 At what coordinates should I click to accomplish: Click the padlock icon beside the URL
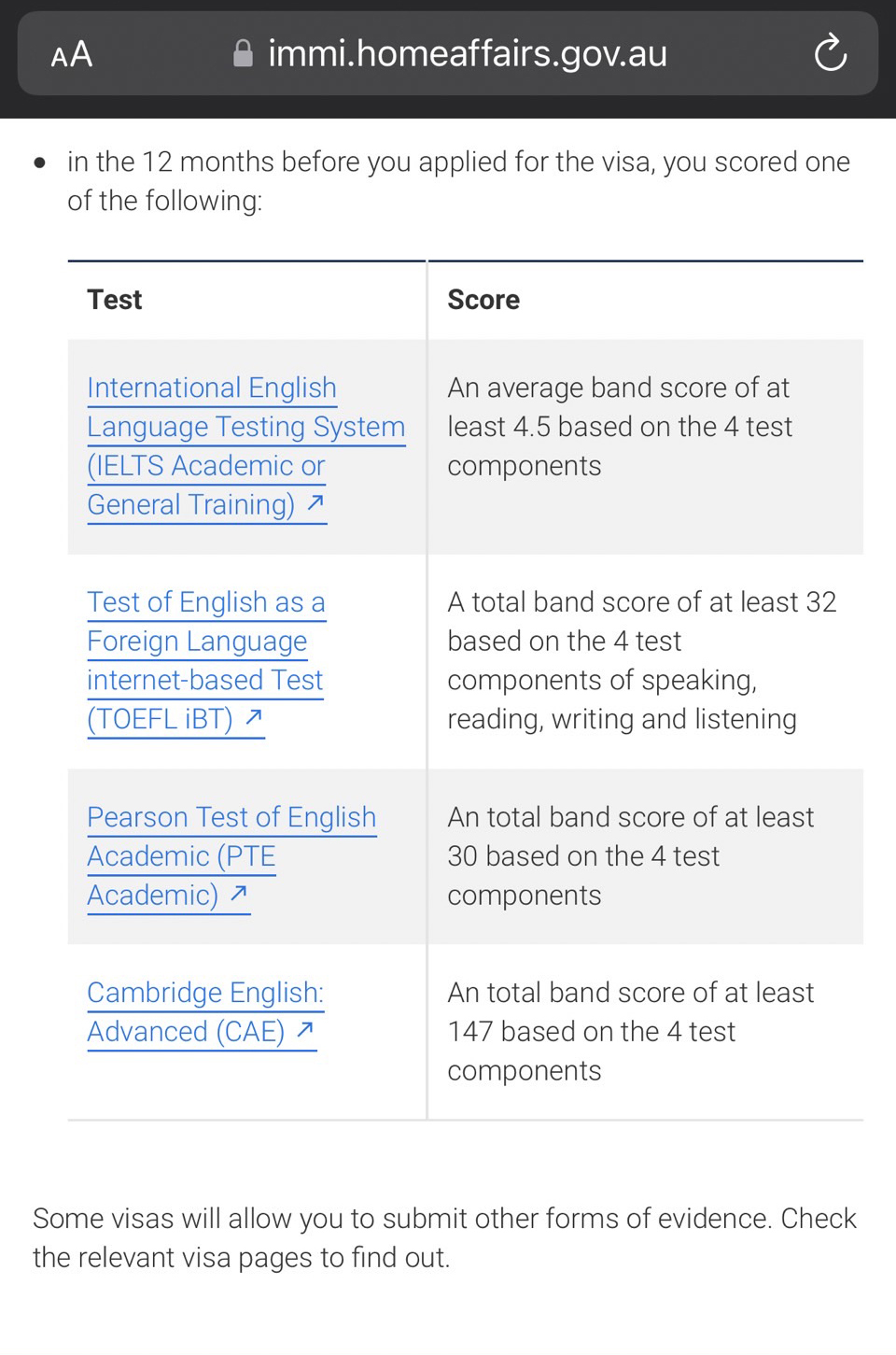click(x=243, y=54)
